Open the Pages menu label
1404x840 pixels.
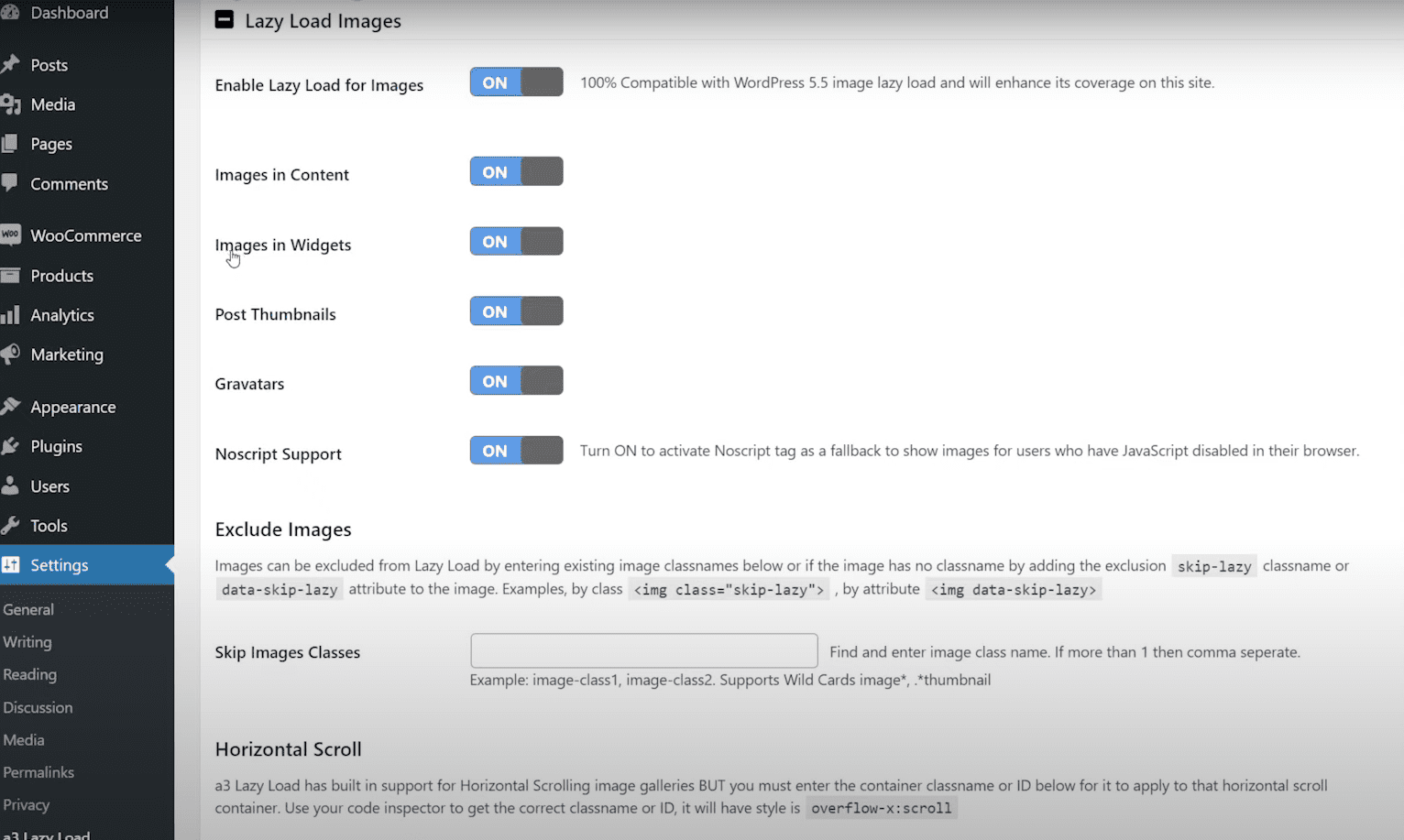point(51,144)
